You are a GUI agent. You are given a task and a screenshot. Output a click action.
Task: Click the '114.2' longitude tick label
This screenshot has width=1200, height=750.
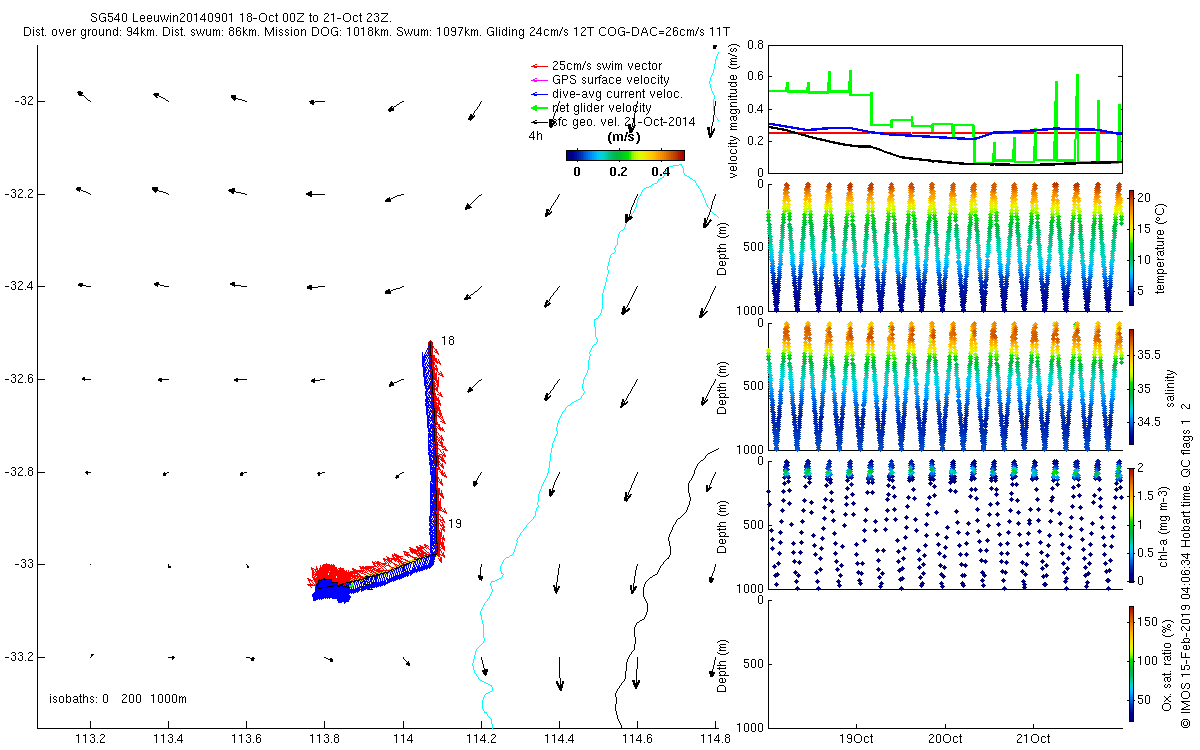tap(481, 739)
